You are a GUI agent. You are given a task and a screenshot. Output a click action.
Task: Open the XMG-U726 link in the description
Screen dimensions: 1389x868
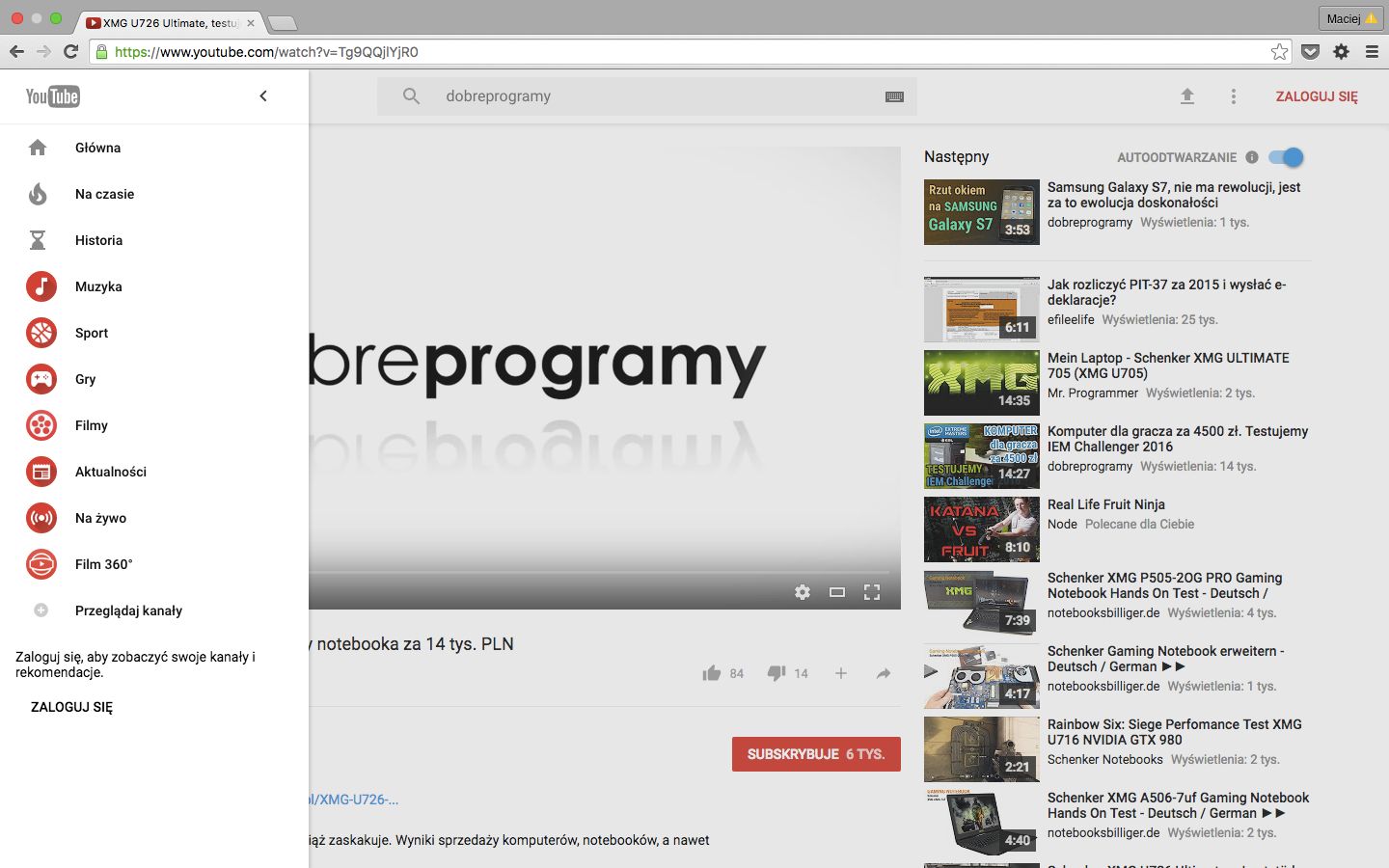pos(353,800)
